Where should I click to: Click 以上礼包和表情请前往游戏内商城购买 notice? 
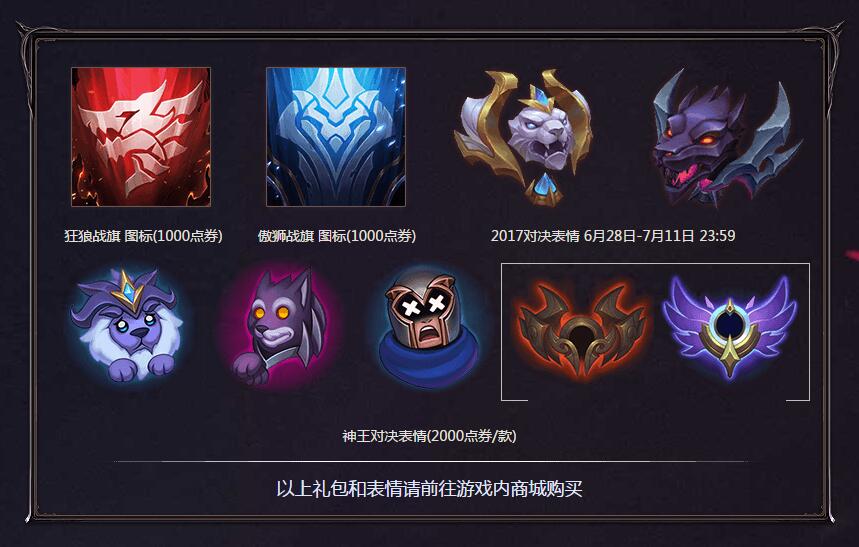pos(429,488)
